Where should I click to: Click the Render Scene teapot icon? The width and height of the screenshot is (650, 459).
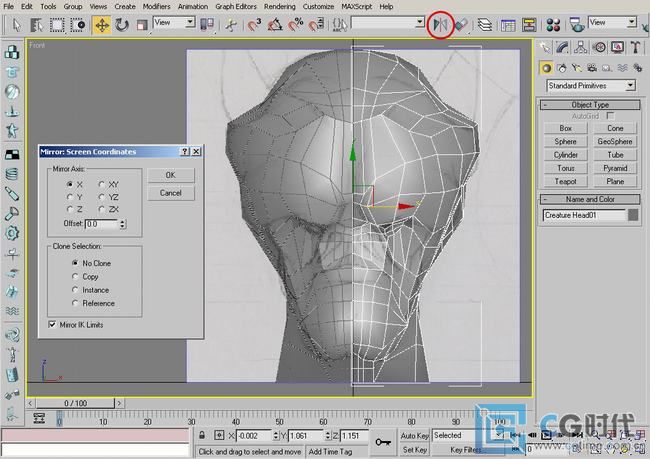click(577, 25)
